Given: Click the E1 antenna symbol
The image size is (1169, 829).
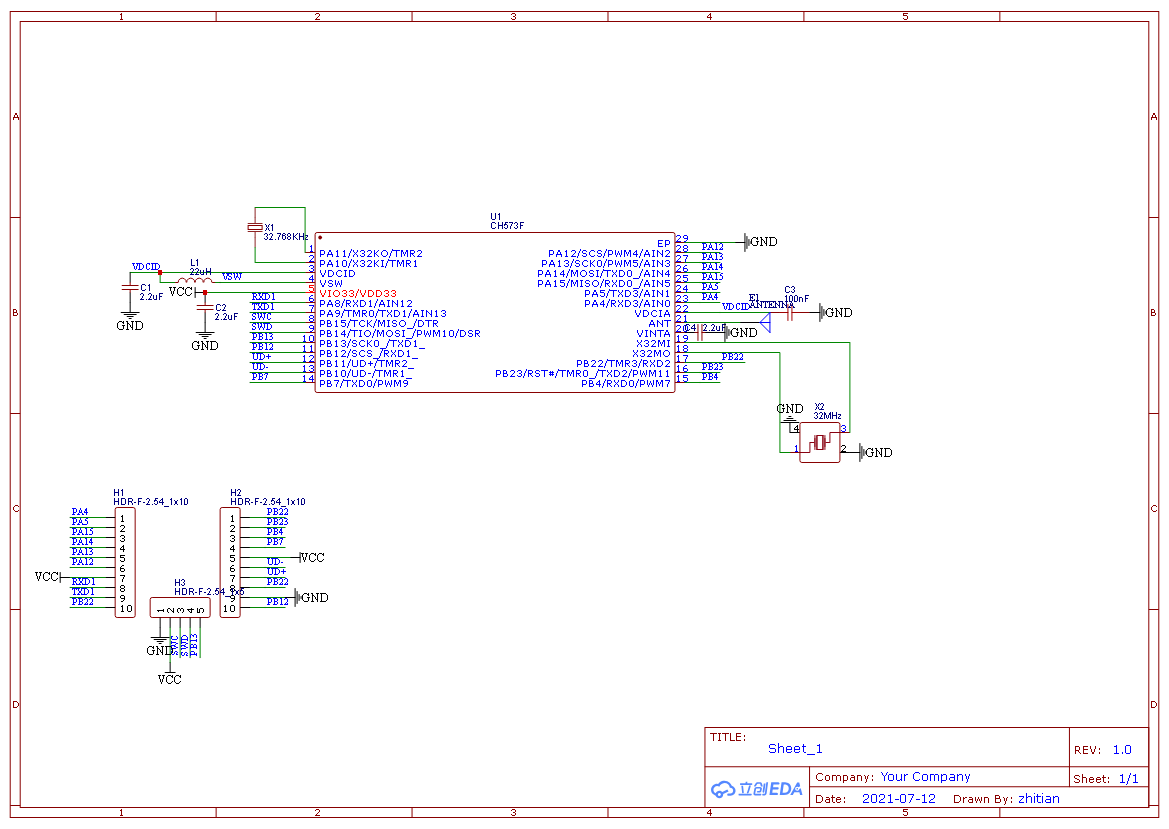Looking at the screenshot, I should coord(765,322).
